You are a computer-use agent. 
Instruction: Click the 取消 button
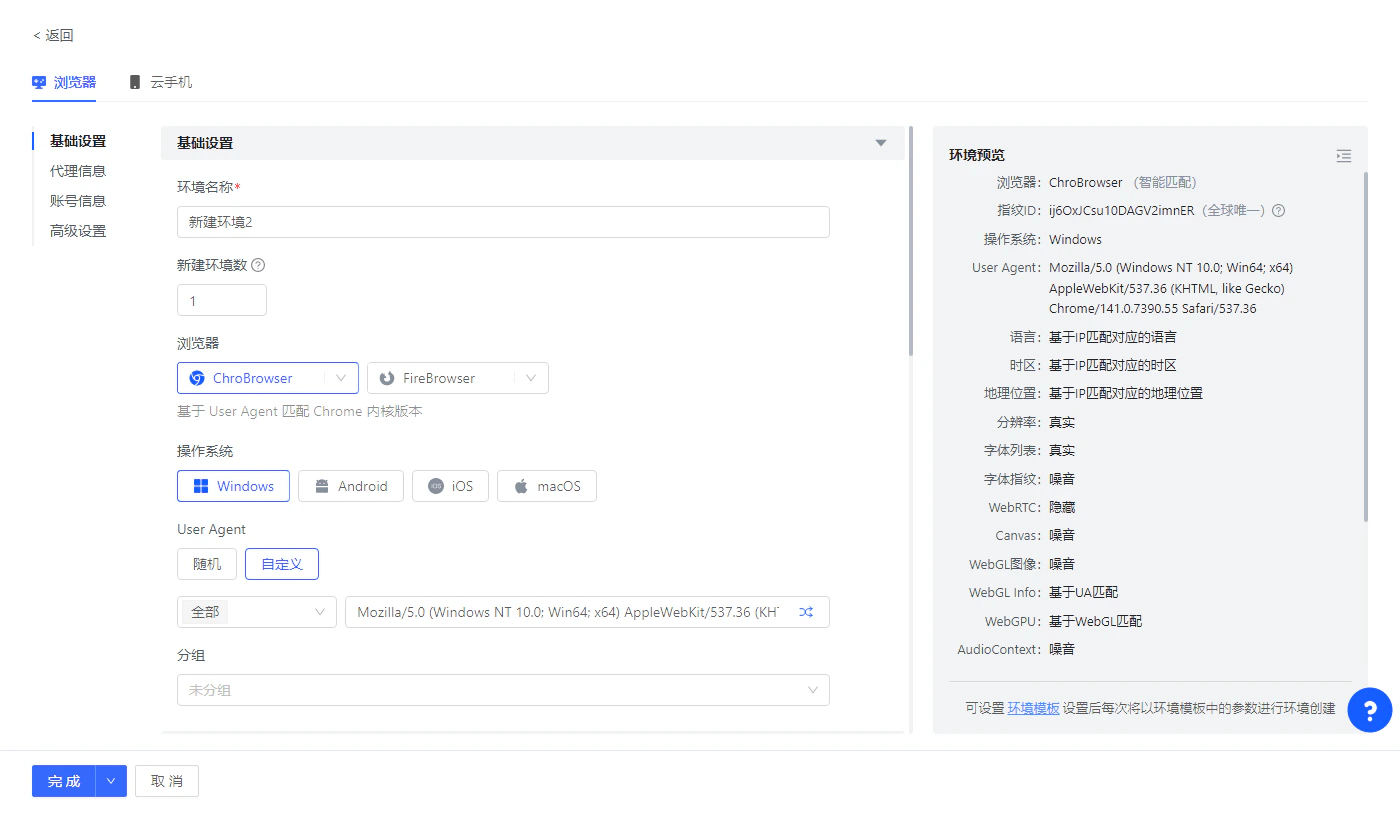167,781
